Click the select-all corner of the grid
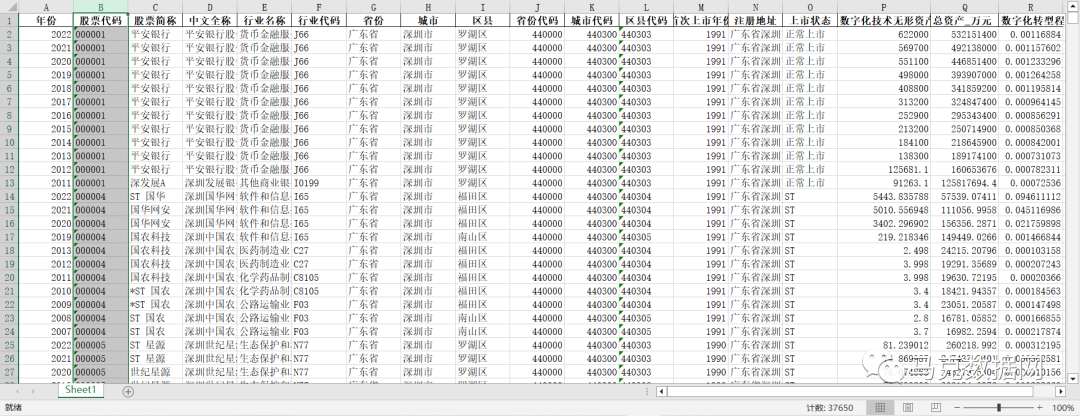The width and height of the screenshot is (1080, 416). coord(8,6)
